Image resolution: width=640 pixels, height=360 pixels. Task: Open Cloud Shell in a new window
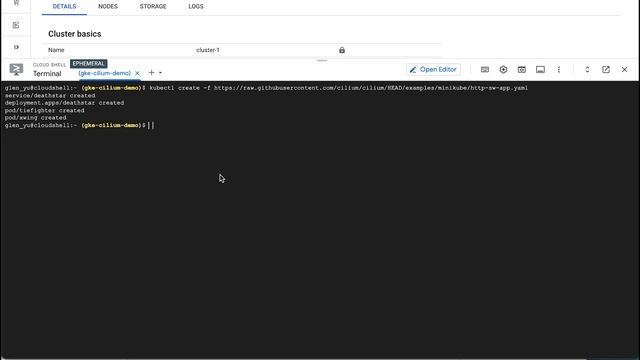(606, 70)
